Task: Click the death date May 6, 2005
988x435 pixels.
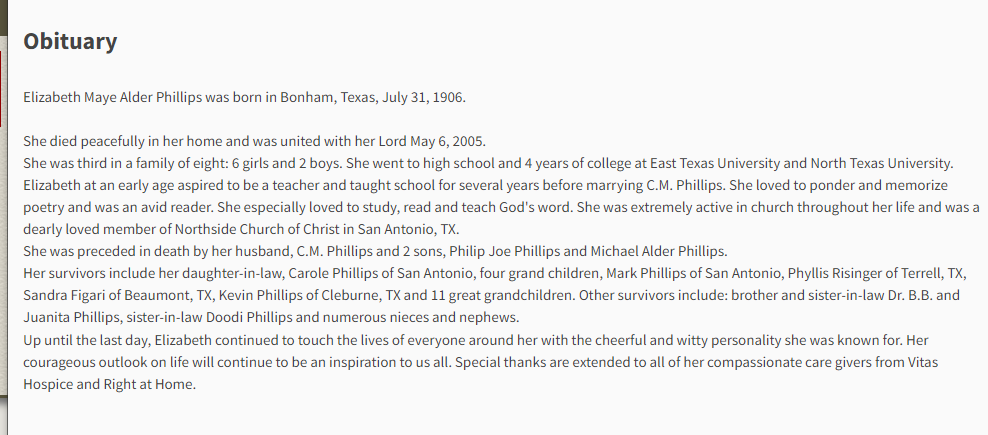Action: click(x=448, y=141)
